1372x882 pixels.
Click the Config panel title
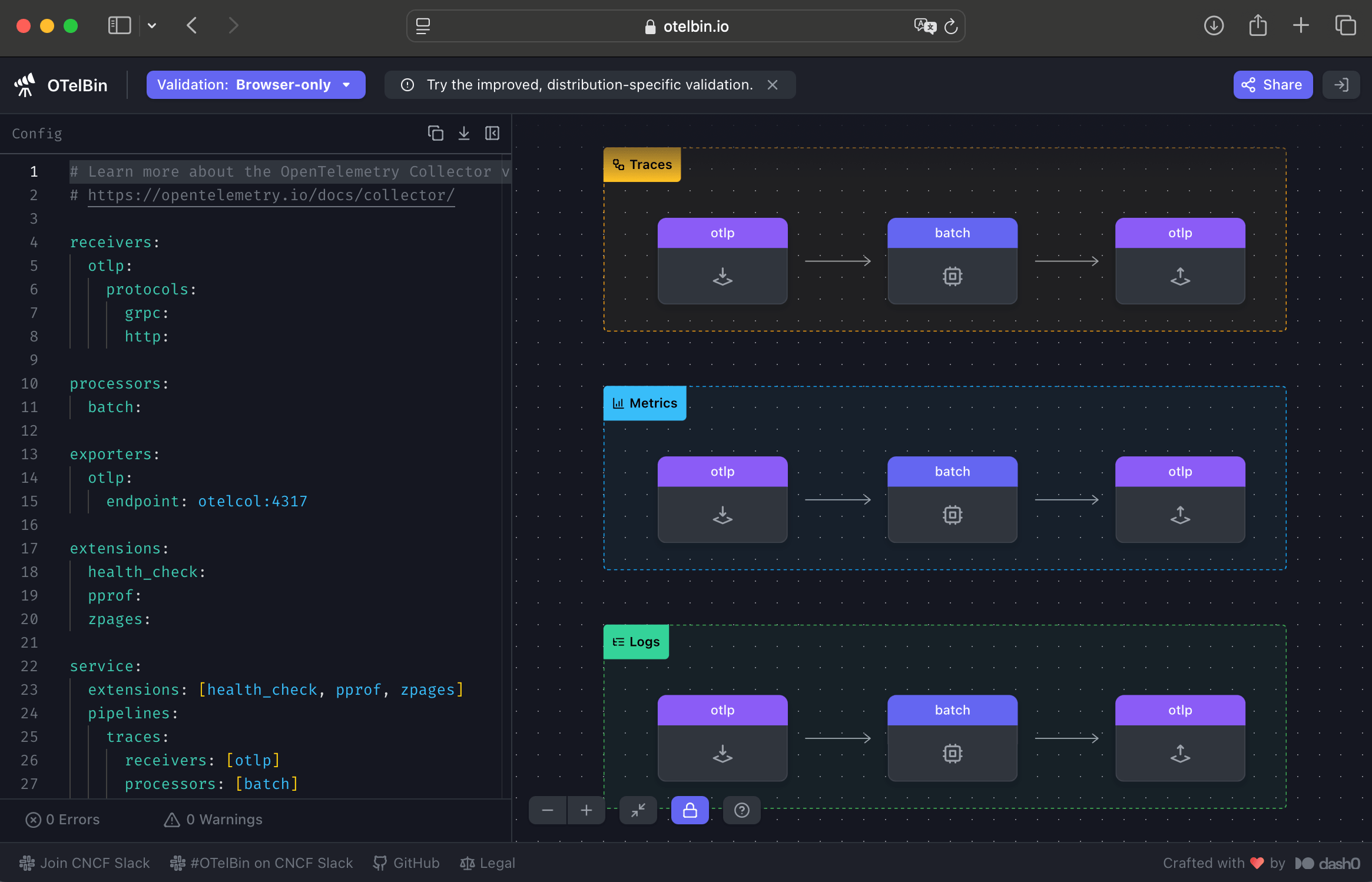tap(37, 134)
